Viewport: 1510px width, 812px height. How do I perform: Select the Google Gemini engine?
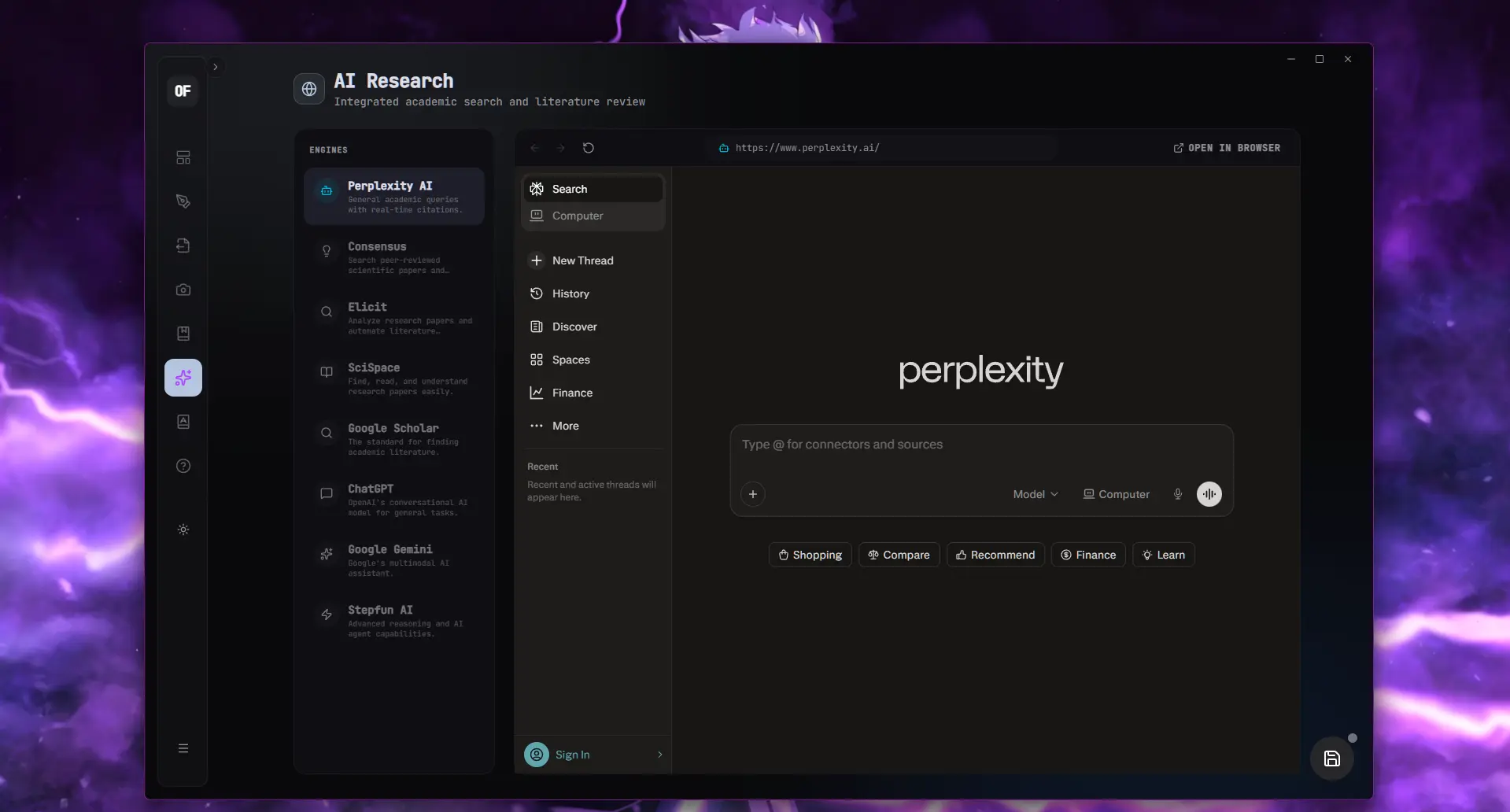pyautogui.click(x=394, y=560)
